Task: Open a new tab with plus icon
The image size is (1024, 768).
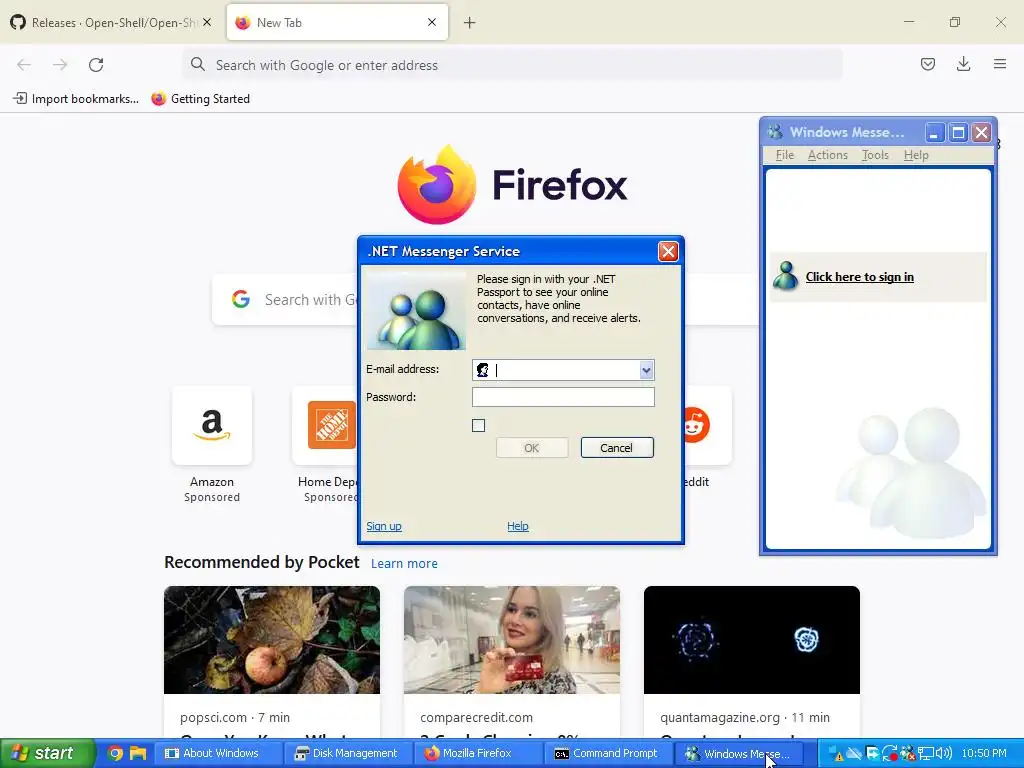Action: point(469,23)
